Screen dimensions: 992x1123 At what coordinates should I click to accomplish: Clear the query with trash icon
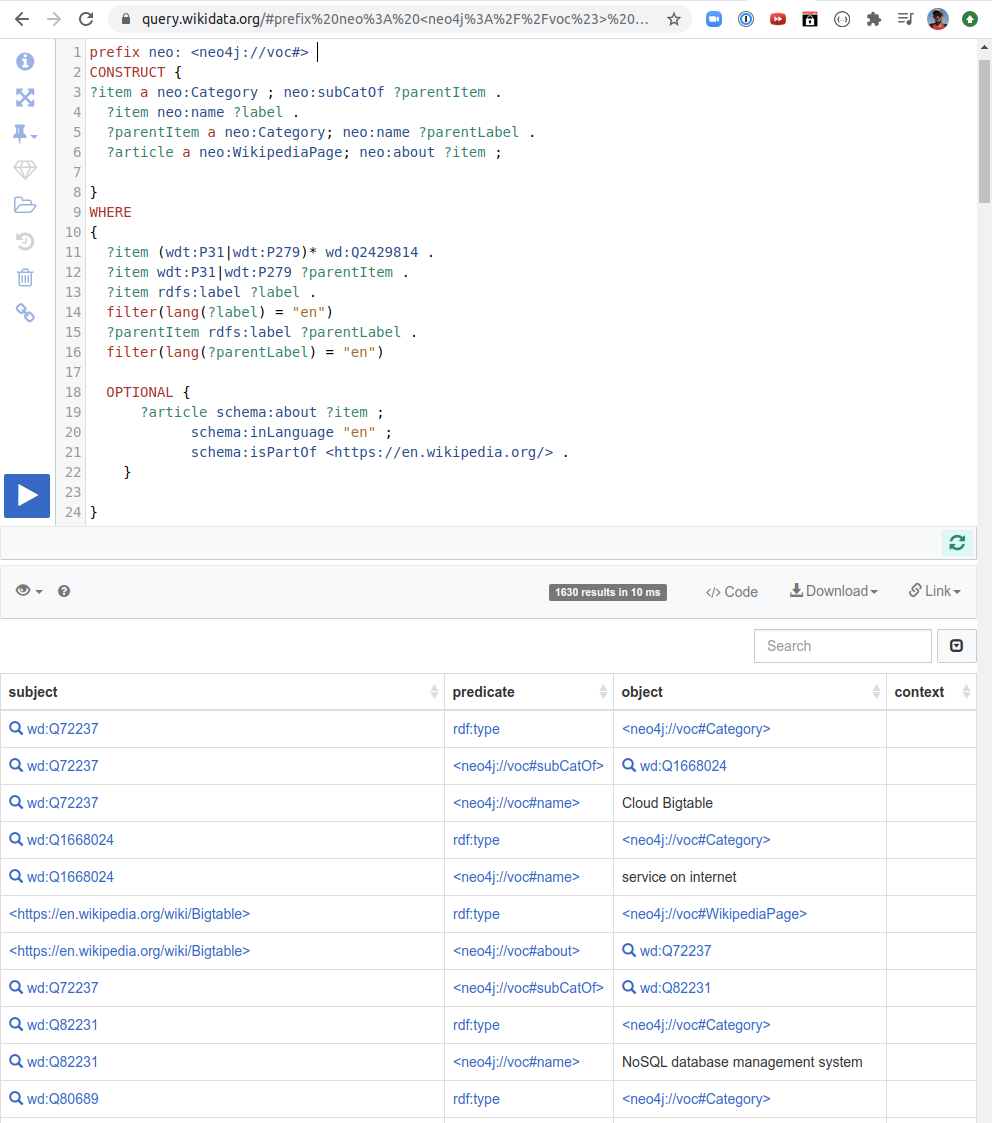pyautogui.click(x=25, y=277)
